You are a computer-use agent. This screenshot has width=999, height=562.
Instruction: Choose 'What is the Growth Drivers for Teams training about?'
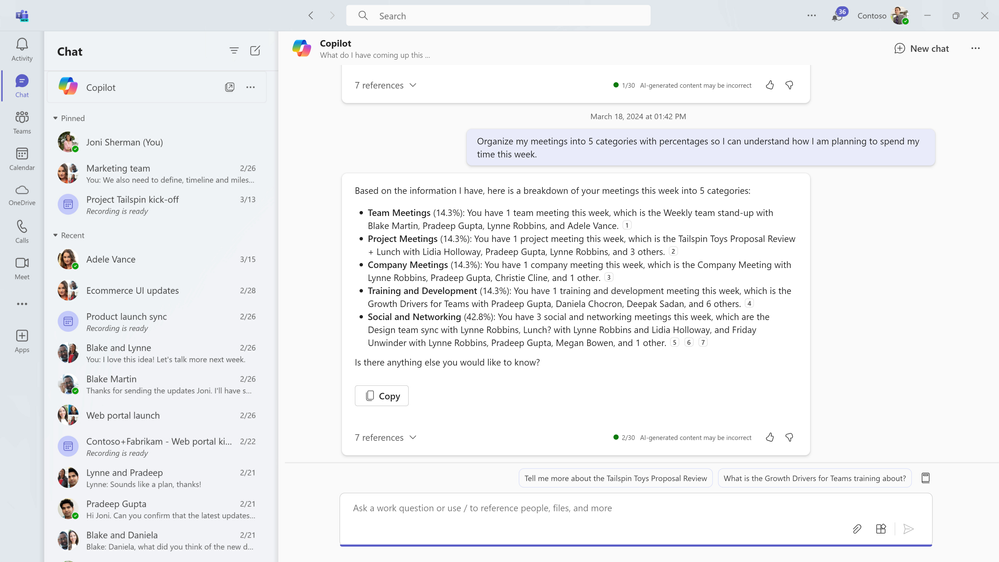(x=814, y=478)
